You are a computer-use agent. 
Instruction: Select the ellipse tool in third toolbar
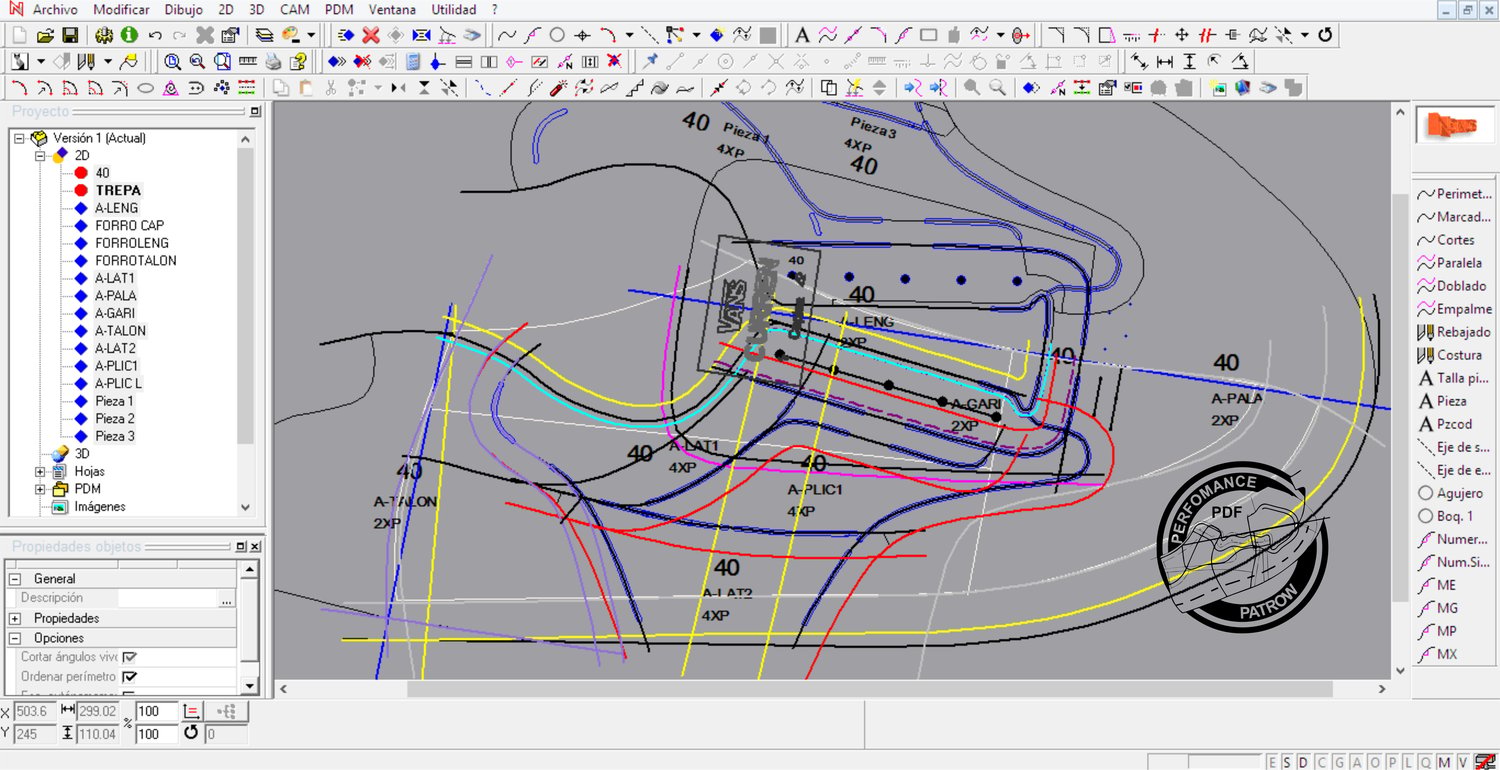point(145,88)
